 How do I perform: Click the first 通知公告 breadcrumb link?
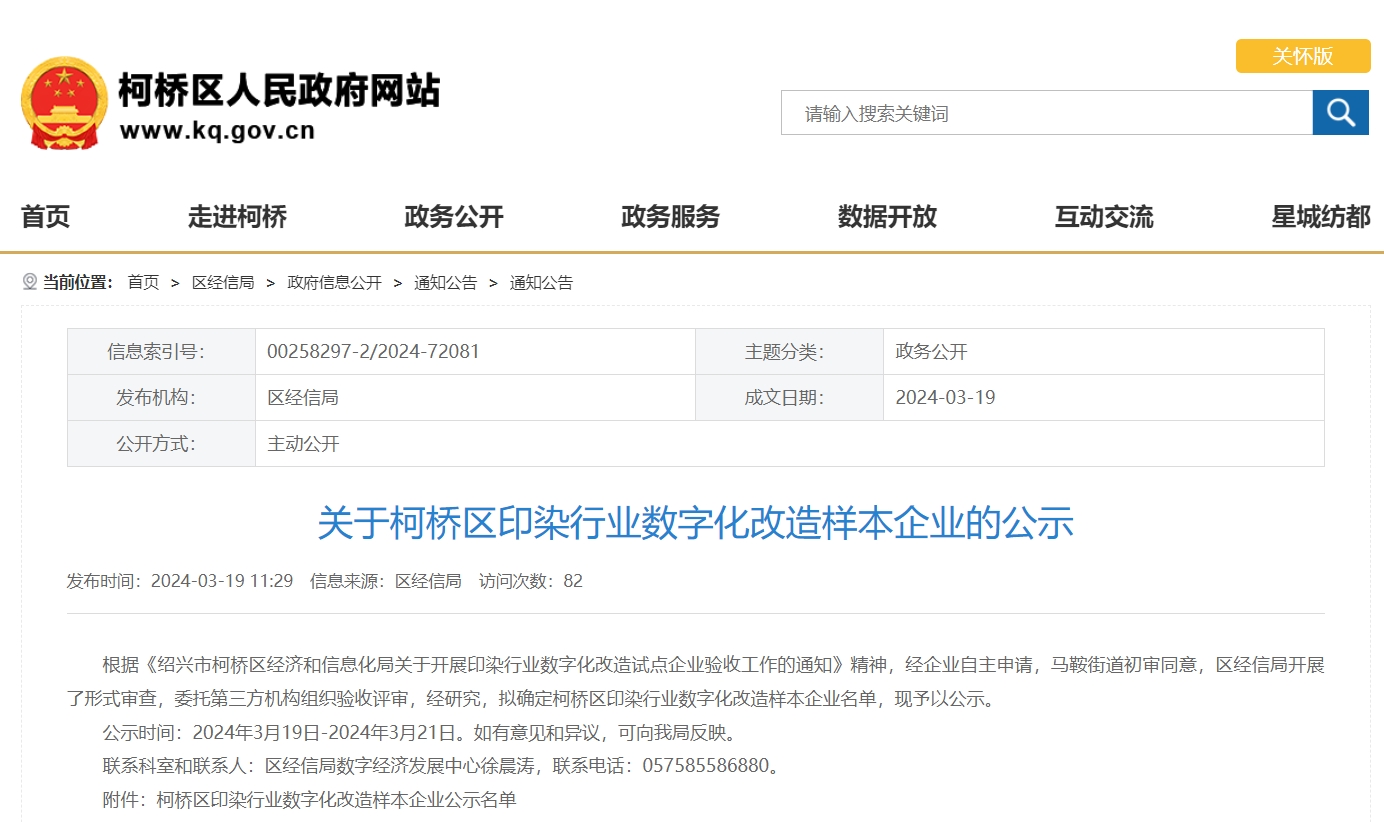(x=446, y=283)
